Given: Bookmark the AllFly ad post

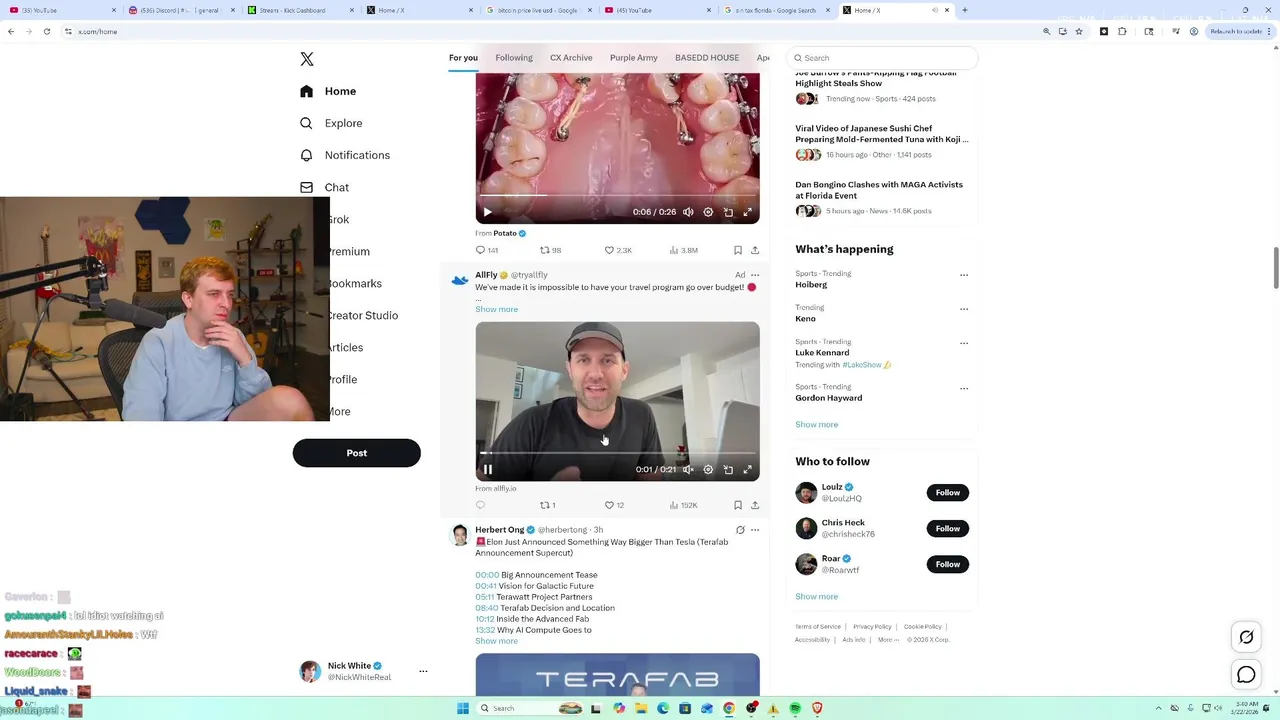Looking at the screenshot, I should 738,505.
